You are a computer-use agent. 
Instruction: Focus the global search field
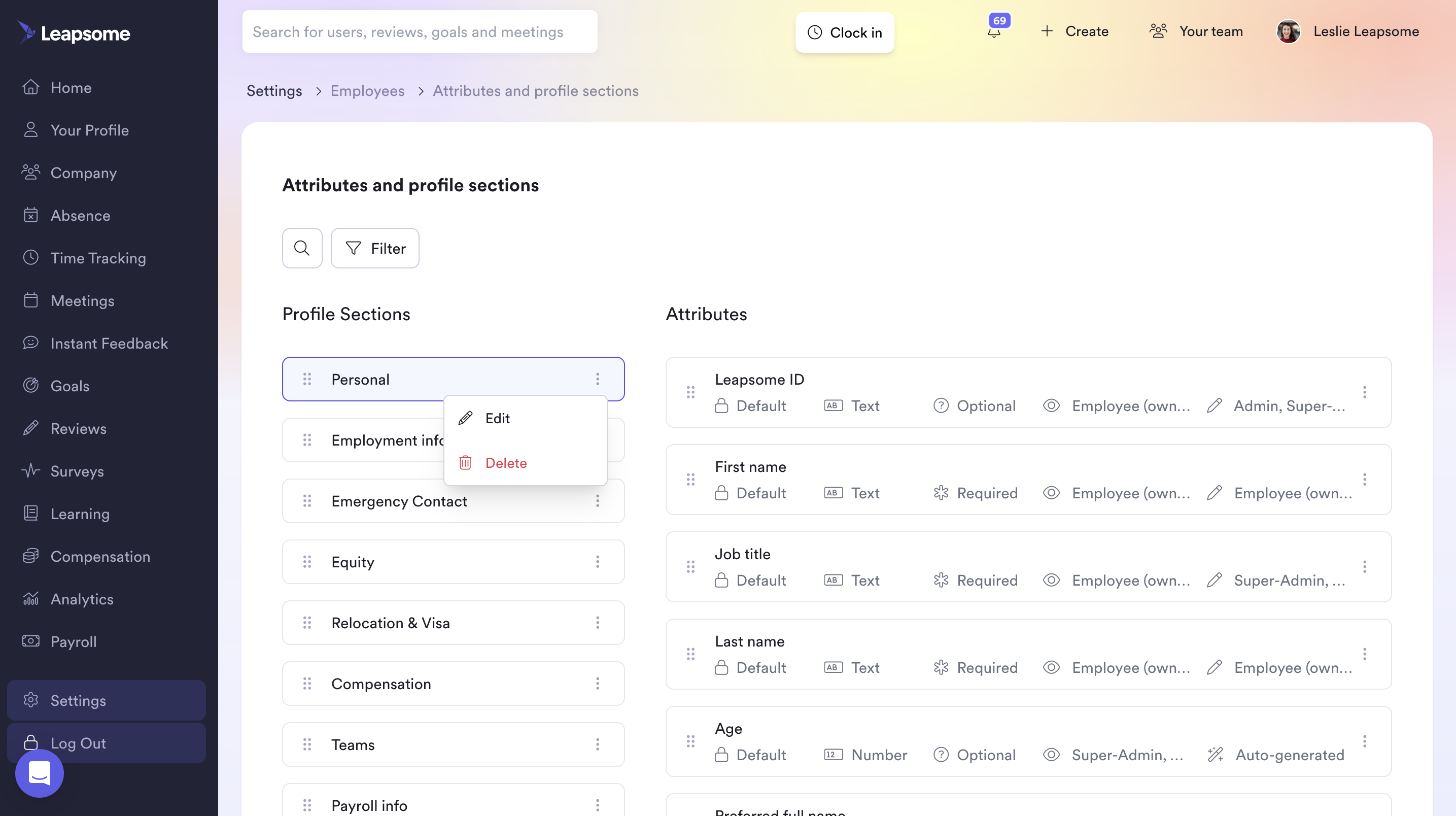pos(420,31)
